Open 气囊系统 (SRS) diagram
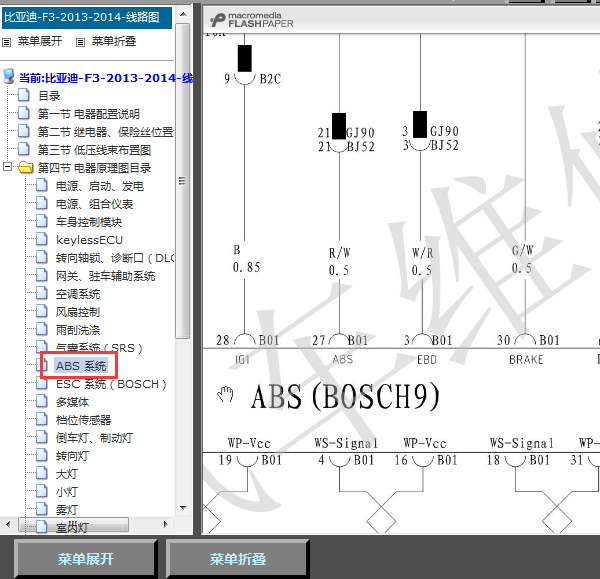Viewport: 600px width, 579px height. pos(99,348)
